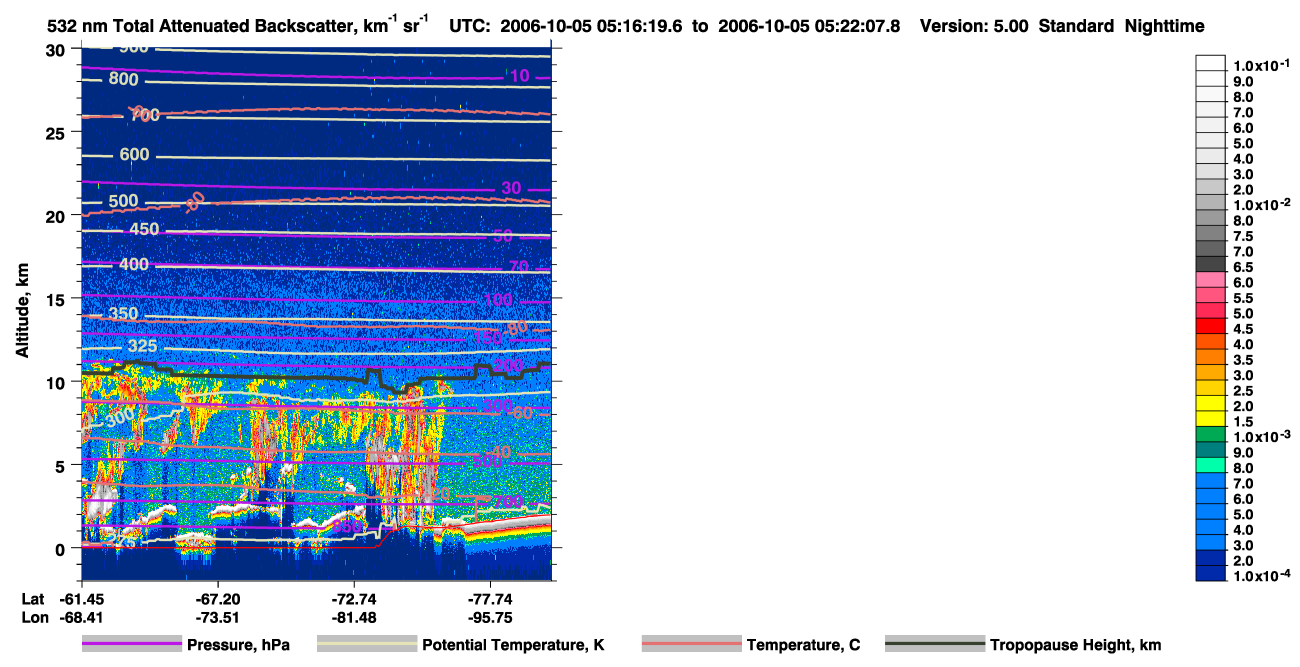Click the 'Lon' row label
This screenshot has height=667, width=1300.
(33, 618)
